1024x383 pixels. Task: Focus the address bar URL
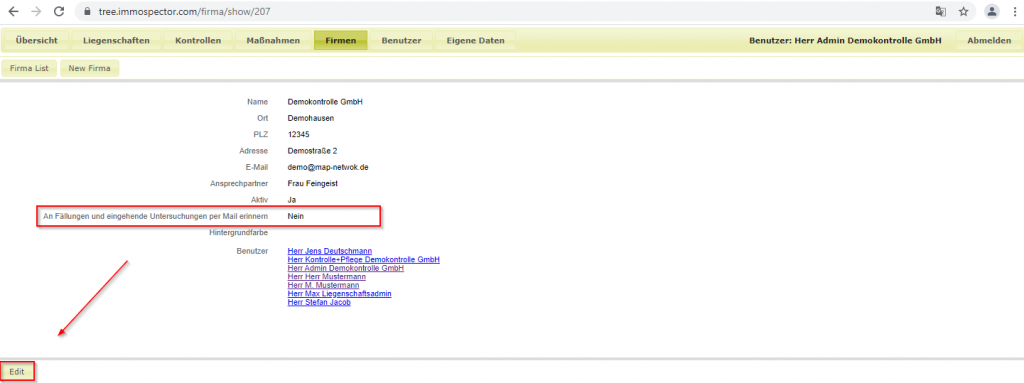point(184,12)
